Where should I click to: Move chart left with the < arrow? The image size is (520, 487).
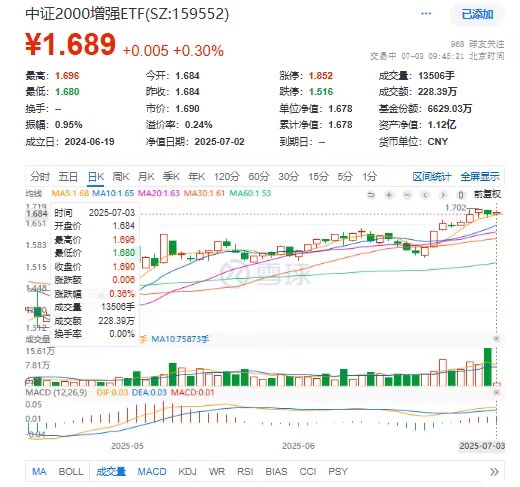click(425, 195)
